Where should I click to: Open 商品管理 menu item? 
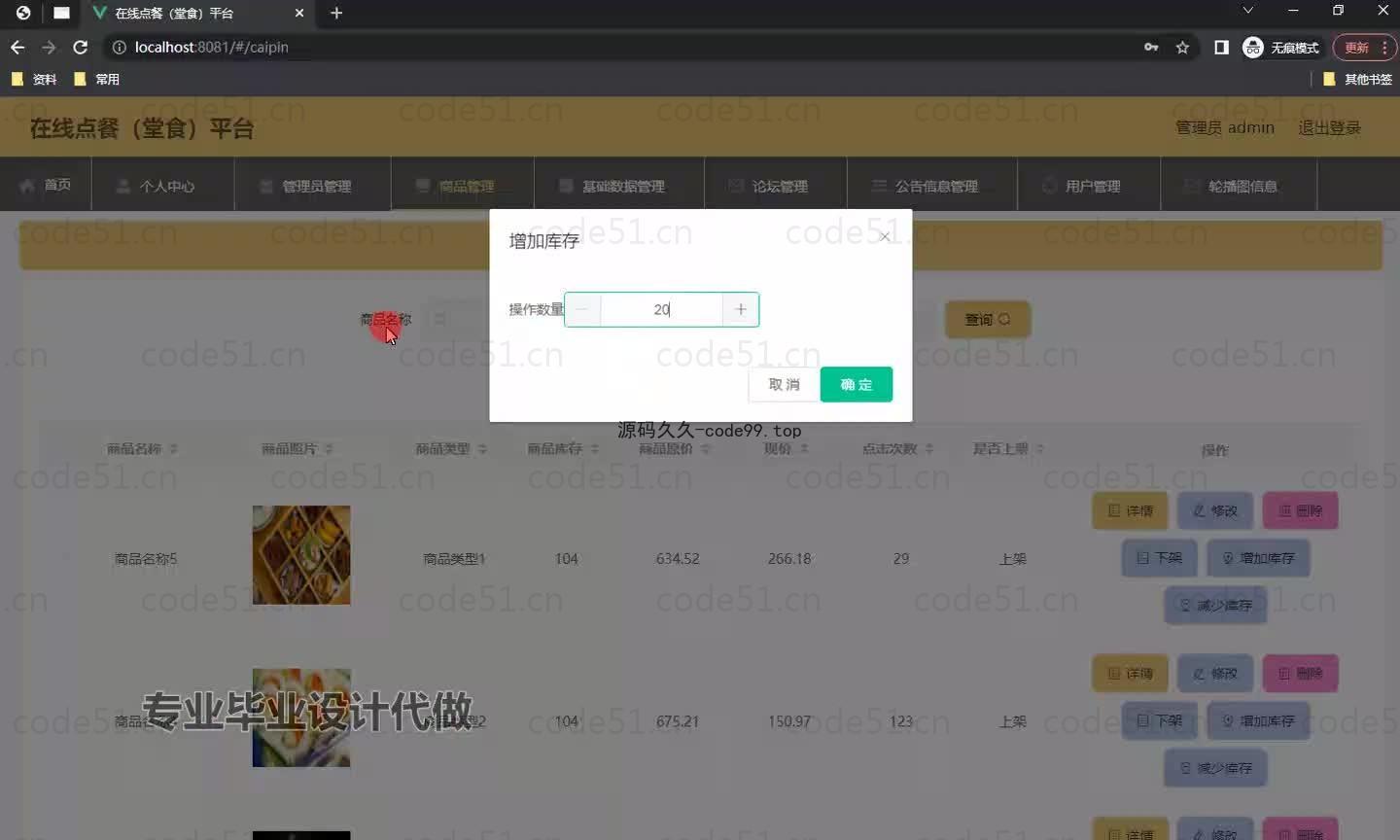[x=463, y=184]
